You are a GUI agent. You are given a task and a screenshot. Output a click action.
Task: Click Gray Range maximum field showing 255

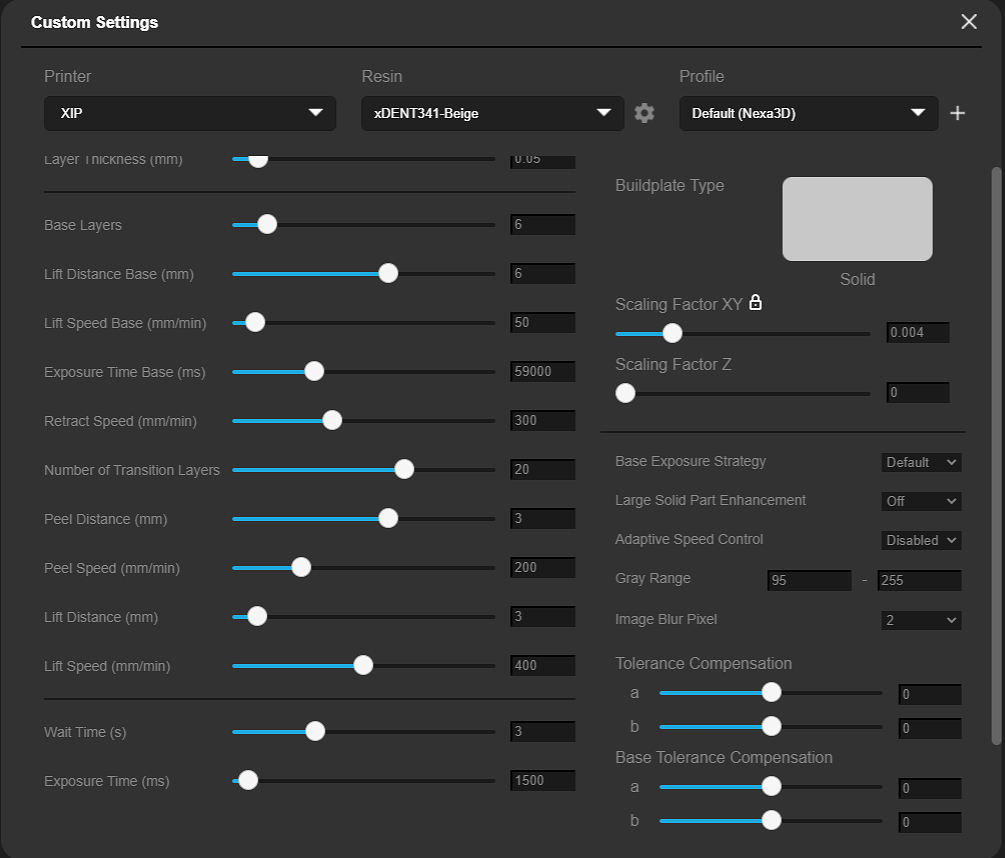click(919, 581)
